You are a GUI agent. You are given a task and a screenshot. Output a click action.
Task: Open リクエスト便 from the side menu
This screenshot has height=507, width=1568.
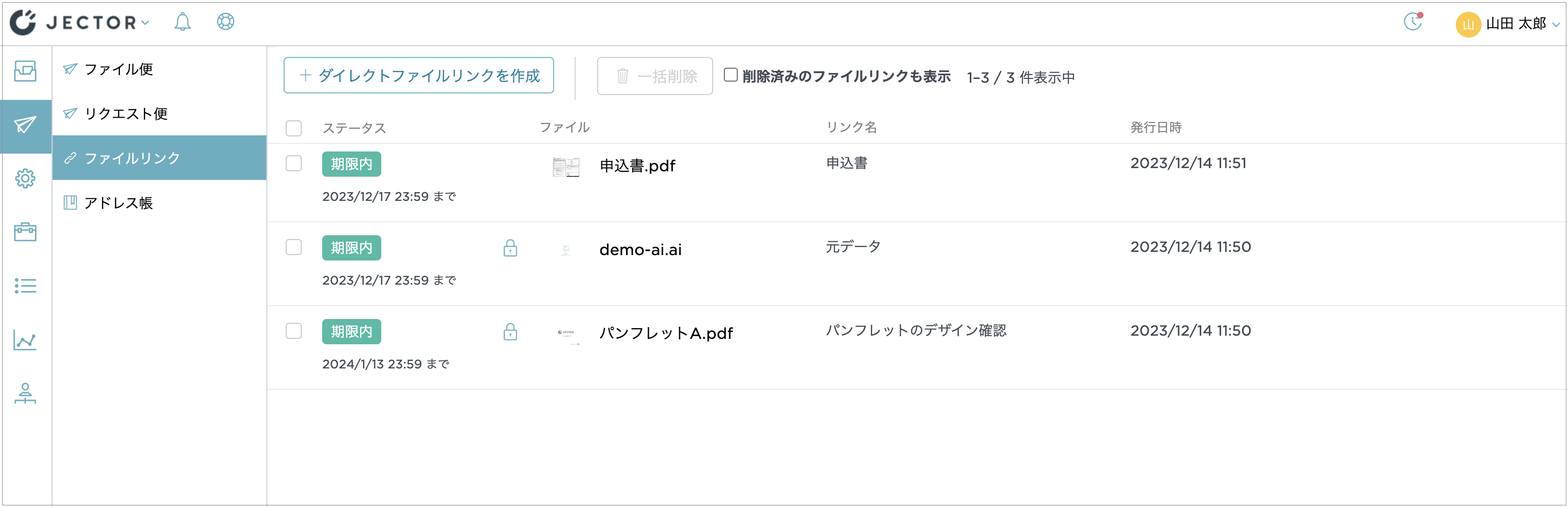click(x=126, y=113)
